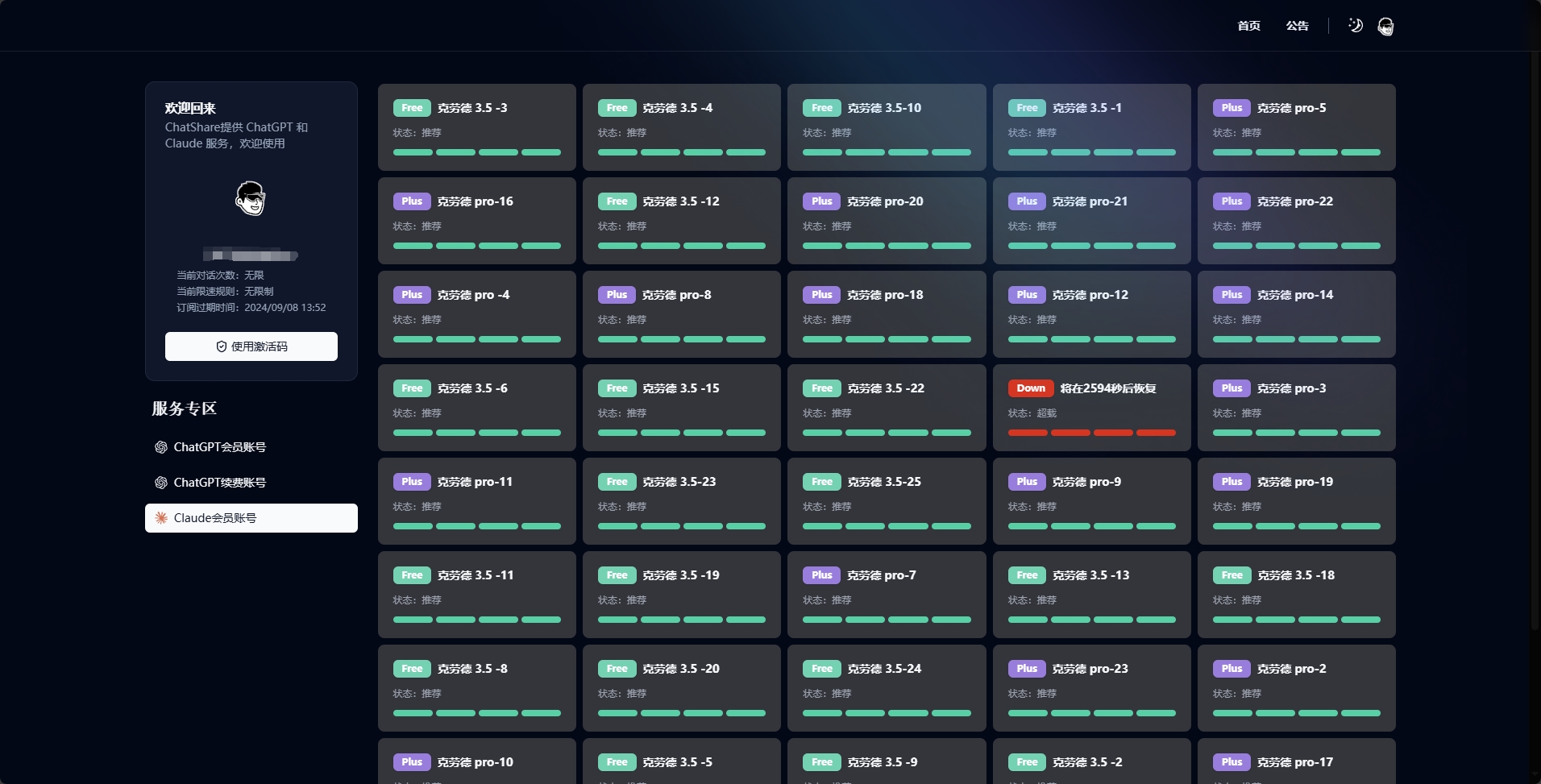Viewport: 1541px width, 784px height.
Task: Open the 克劳德 pro-5 card
Action: point(1297,127)
